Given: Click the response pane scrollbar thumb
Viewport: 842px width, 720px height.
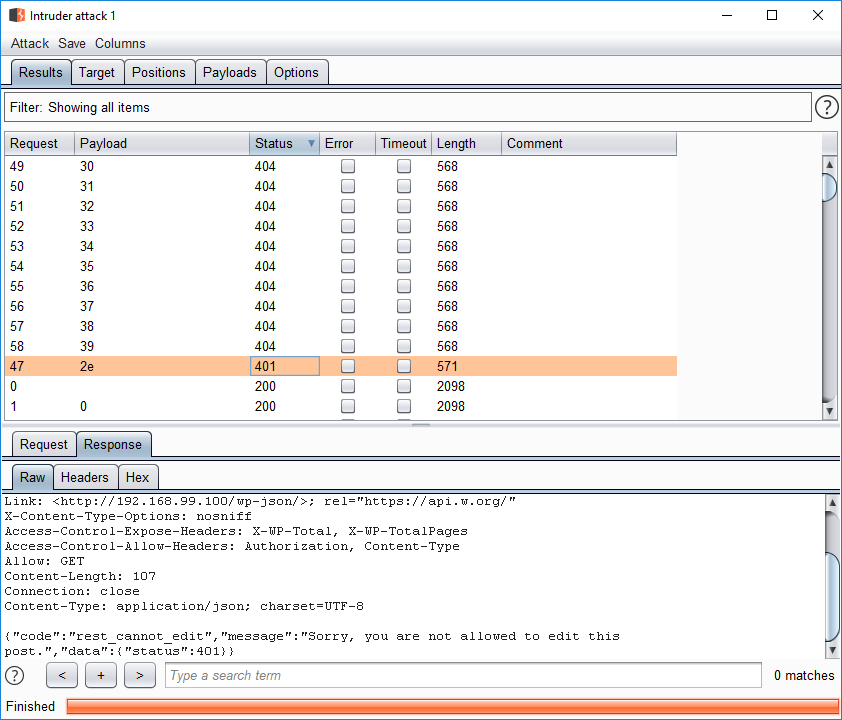Looking at the screenshot, I should pos(832,597).
